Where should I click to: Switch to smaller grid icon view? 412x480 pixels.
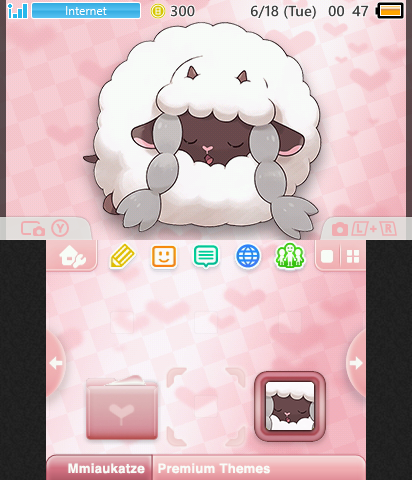(x=353, y=257)
